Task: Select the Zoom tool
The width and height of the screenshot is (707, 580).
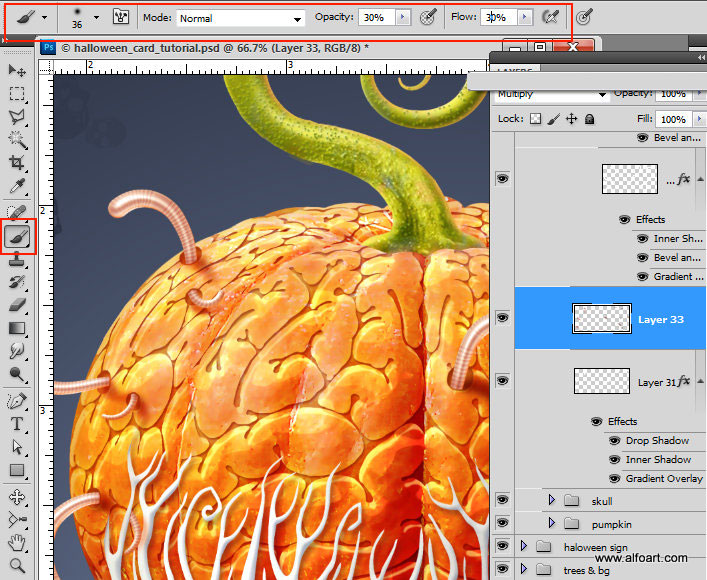Action: pyautogui.click(x=17, y=565)
